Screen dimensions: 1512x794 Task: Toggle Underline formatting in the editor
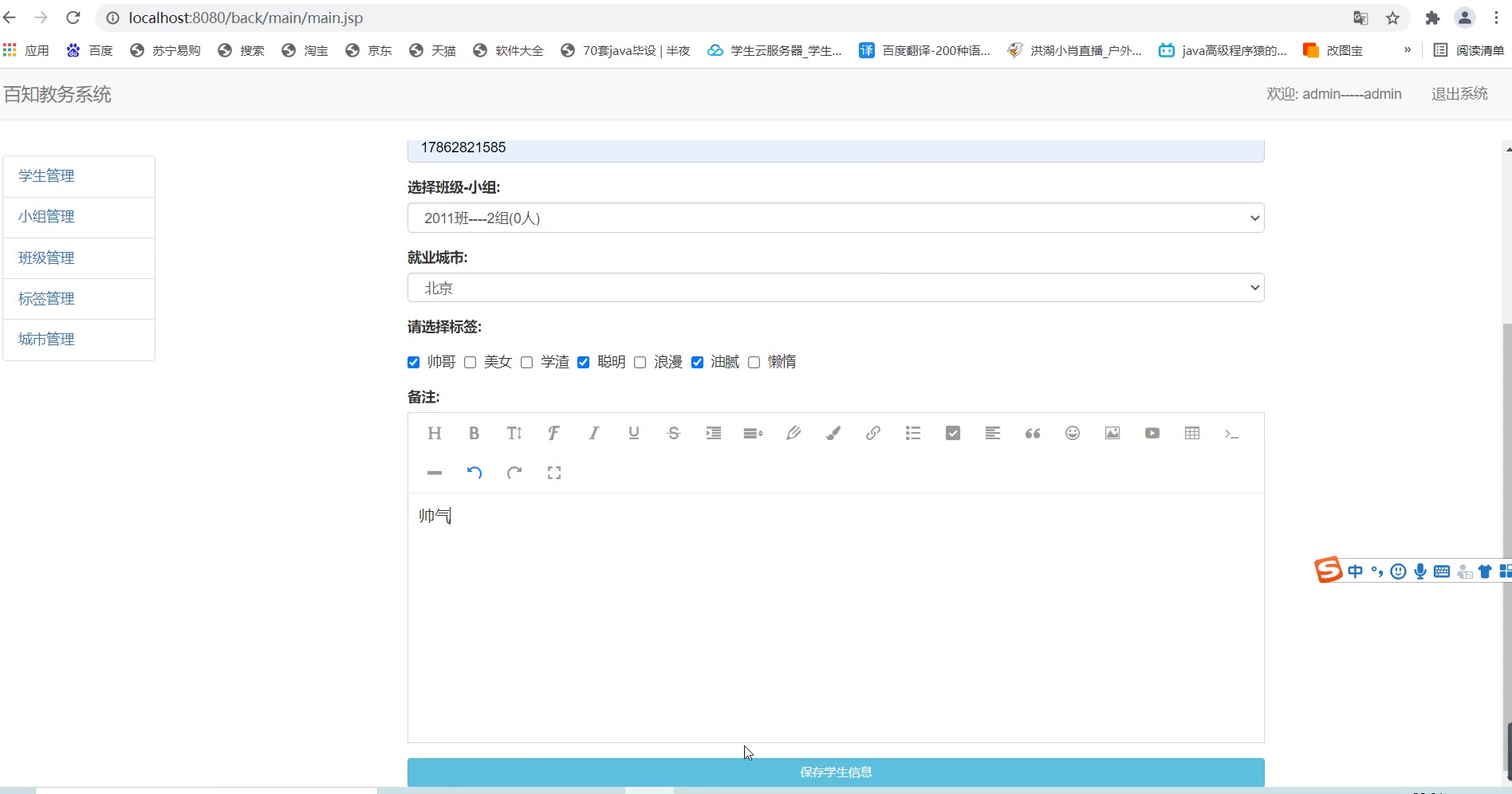pyautogui.click(x=634, y=433)
